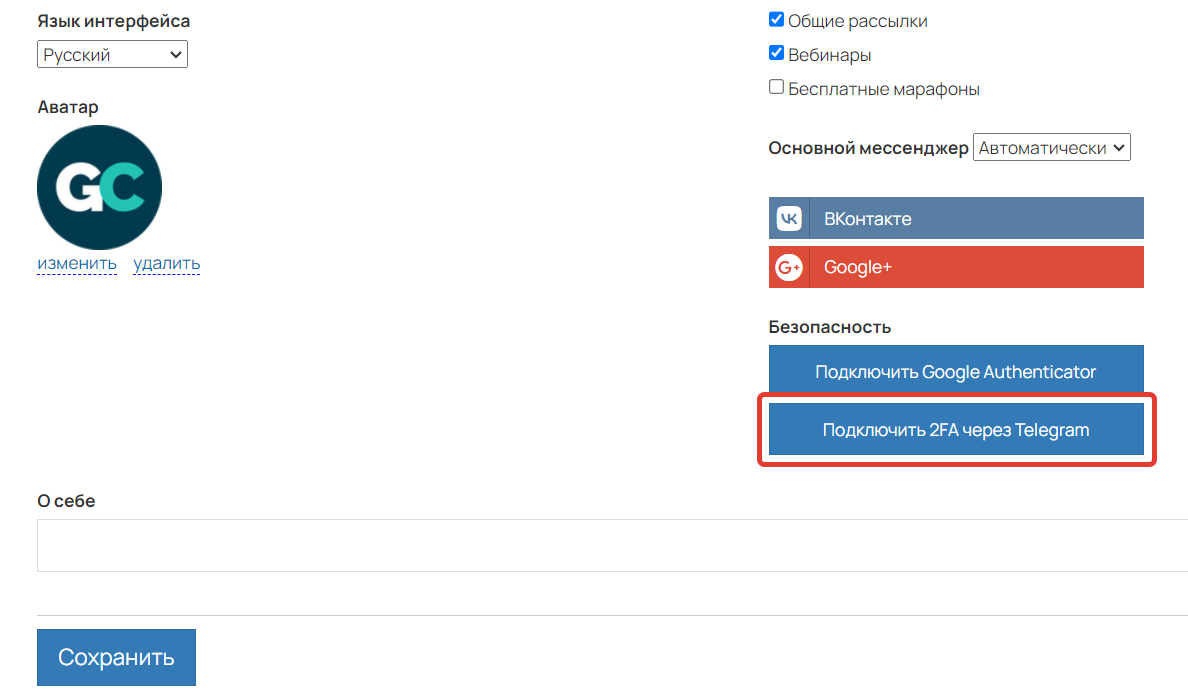Click the удалить avatar link
The image size is (1188, 695).
click(166, 264)
